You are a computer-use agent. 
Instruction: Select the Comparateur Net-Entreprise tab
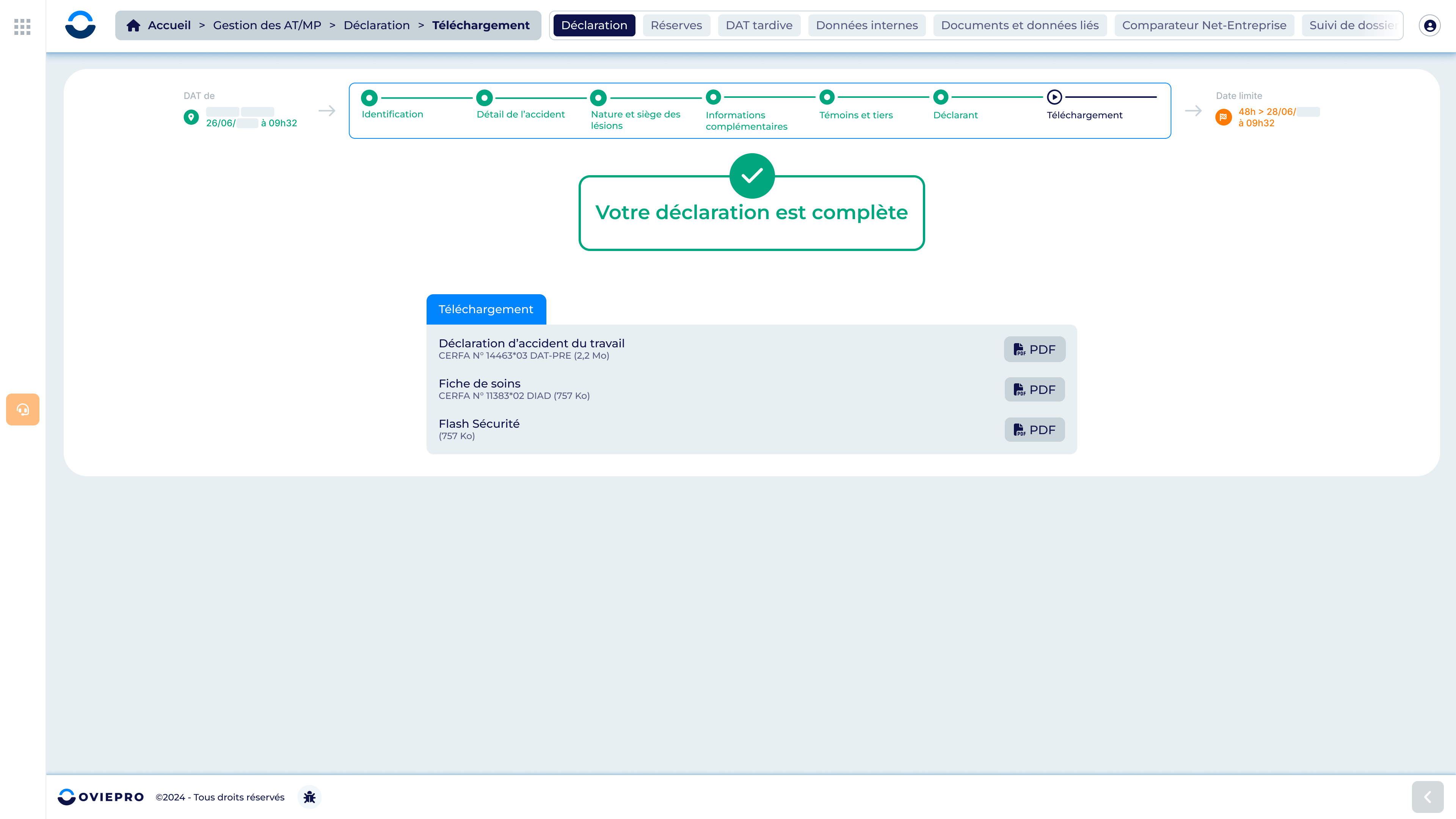1204,25
